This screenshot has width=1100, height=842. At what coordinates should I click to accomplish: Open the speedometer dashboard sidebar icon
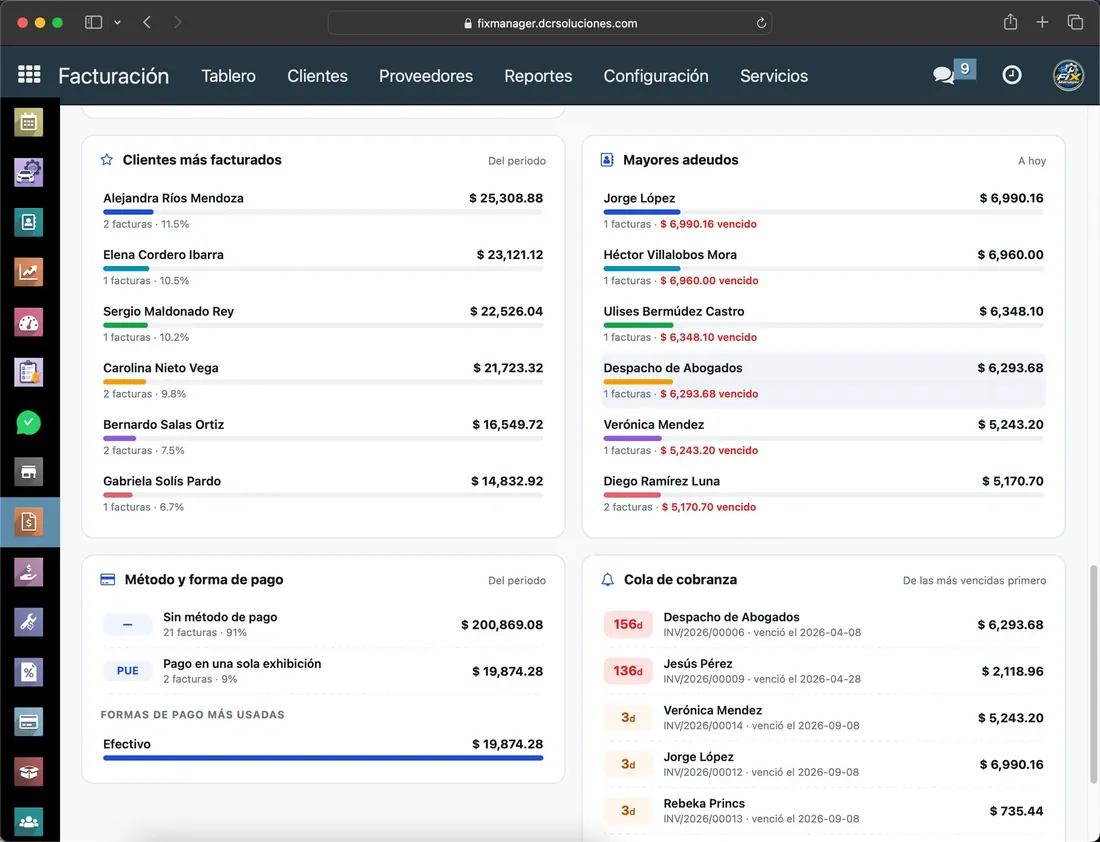point(28,323)
